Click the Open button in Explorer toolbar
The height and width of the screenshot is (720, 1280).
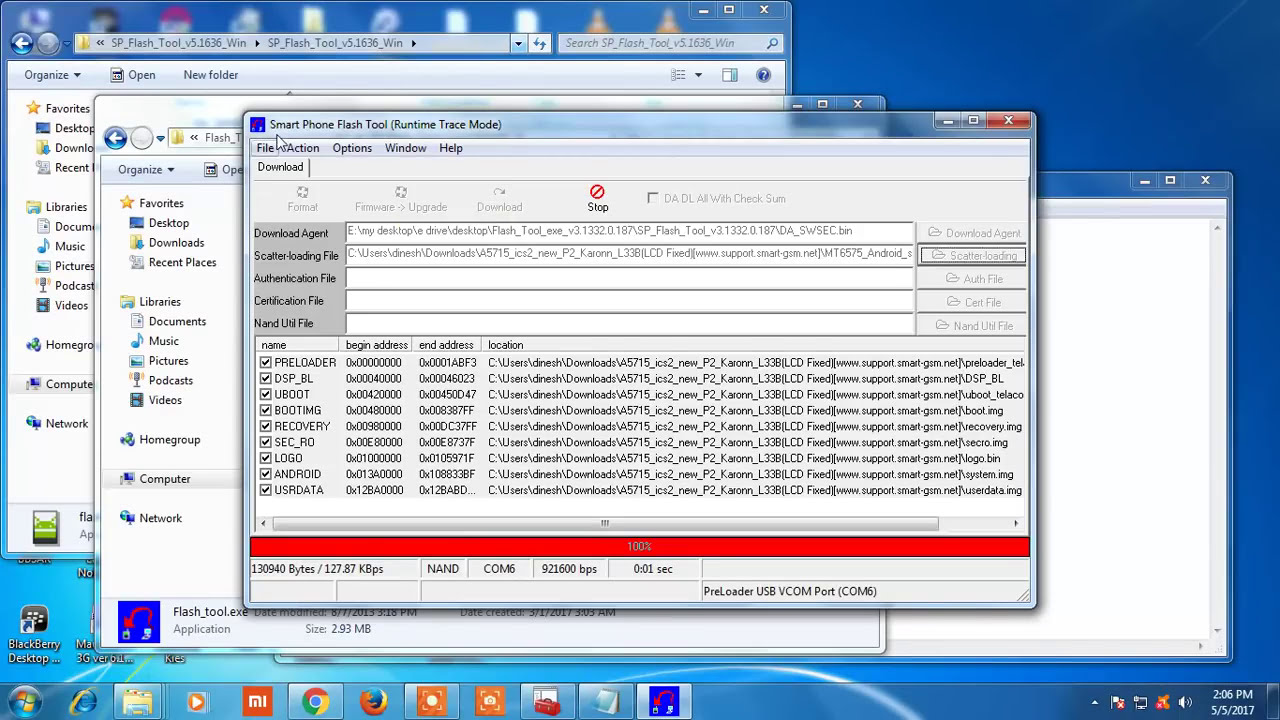click(133, 75)
